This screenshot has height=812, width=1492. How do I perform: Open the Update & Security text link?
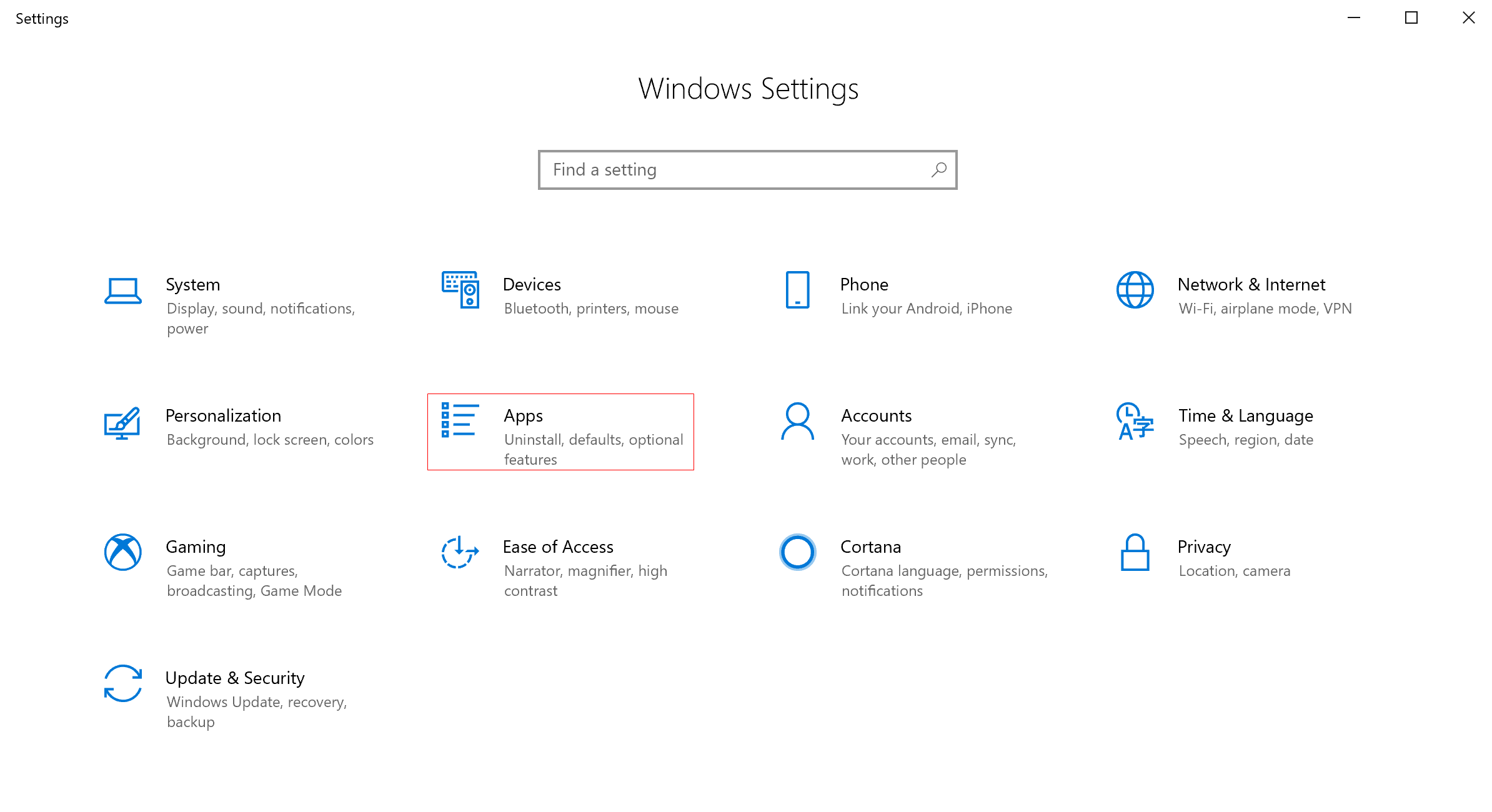235,678
